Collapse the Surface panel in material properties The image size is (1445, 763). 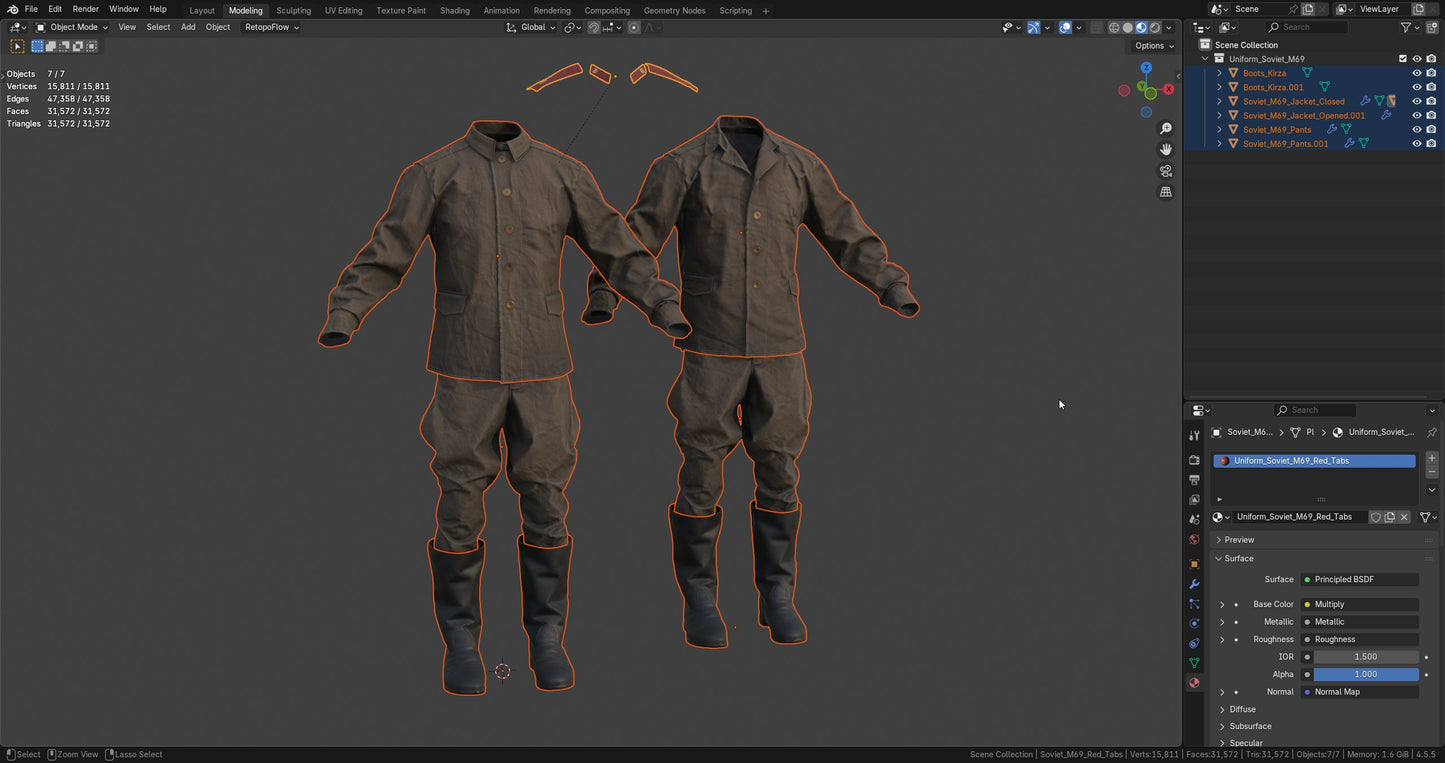[1237, 558]
